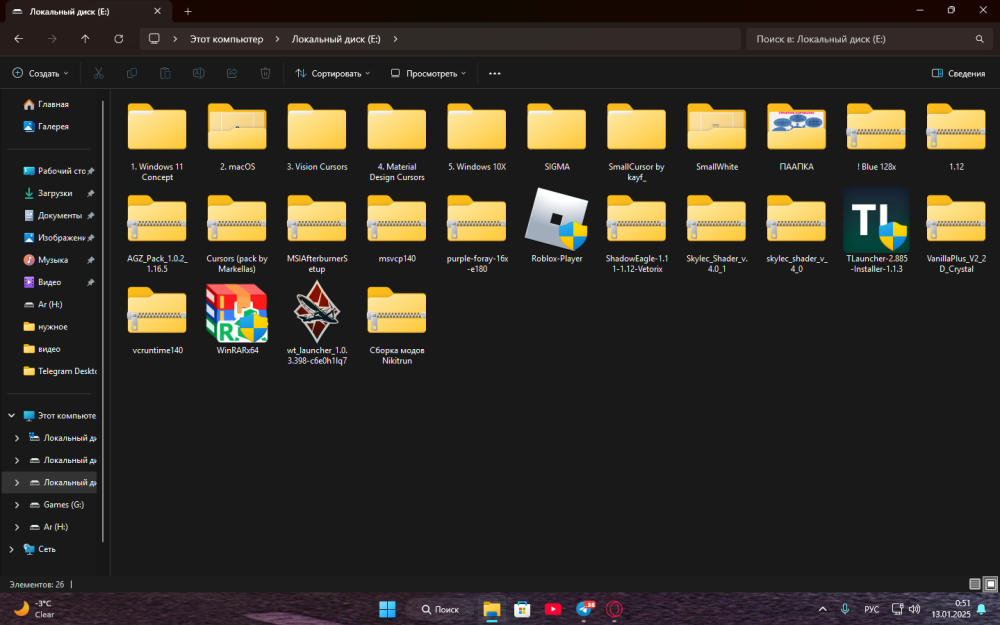Image resolution: width=1000 pixels, height=625 pixels.
Task: Select the vcruntime140 zip archive
Action: (157, 311)
